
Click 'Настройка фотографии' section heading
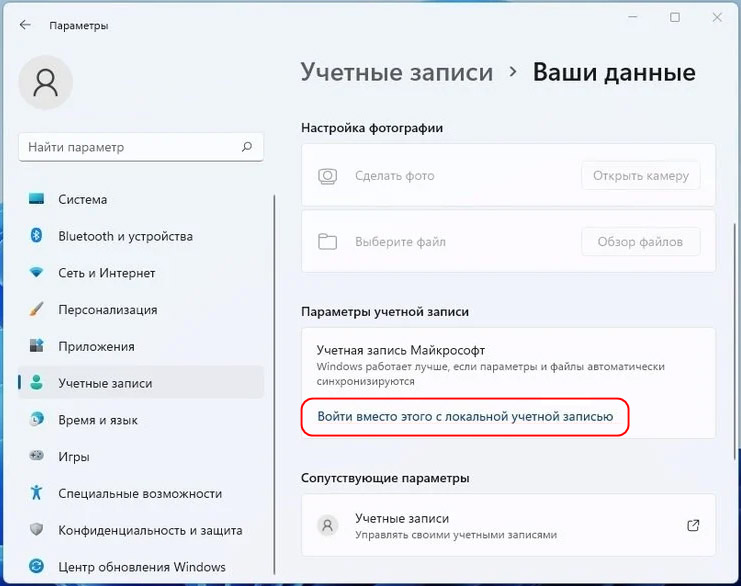(372, 128)
